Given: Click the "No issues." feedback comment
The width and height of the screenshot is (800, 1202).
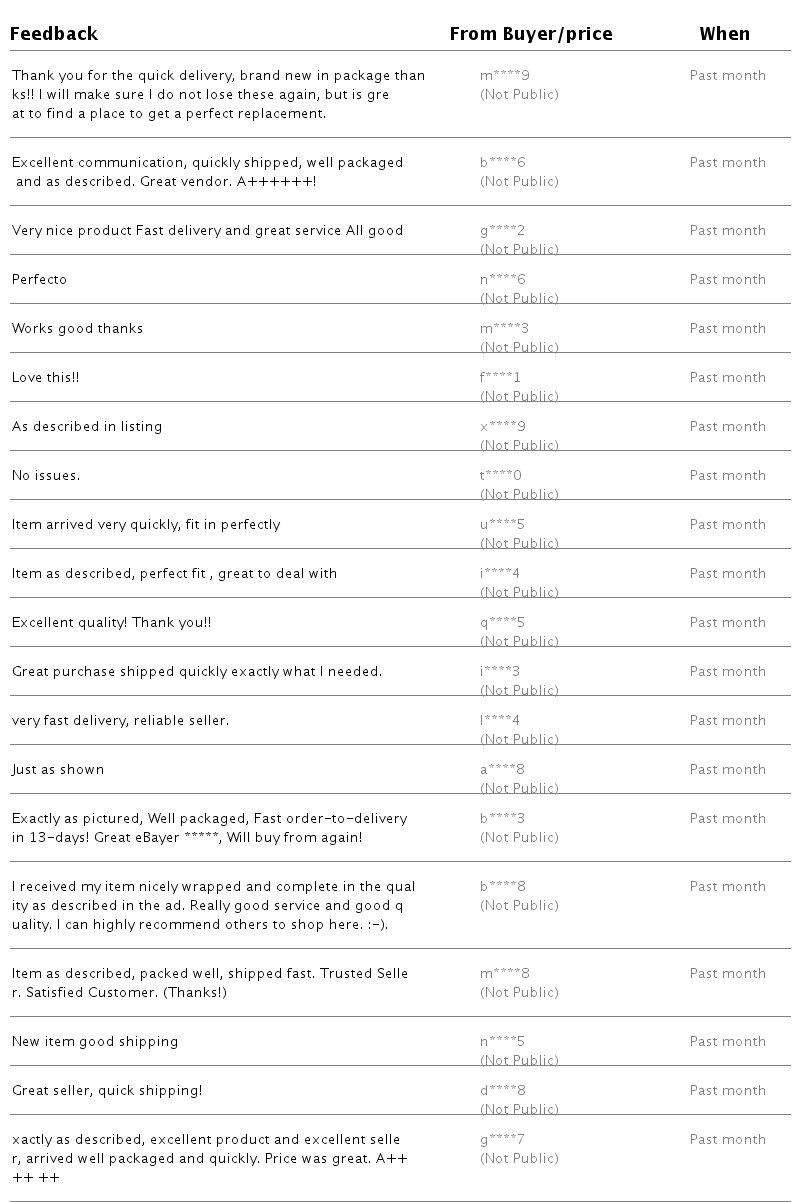Looking at the screenshot, I should click(x=46, y=475).
